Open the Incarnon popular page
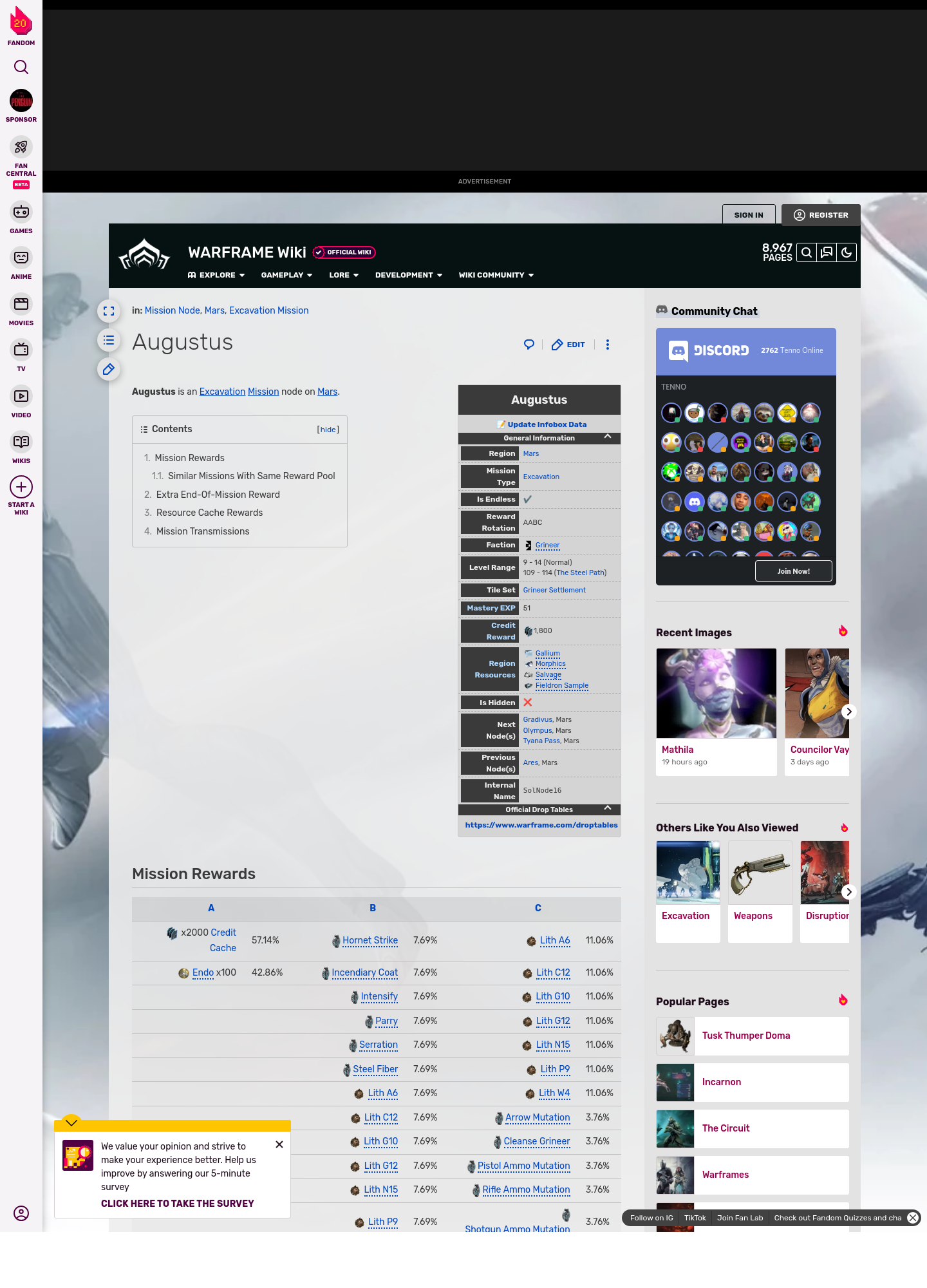The height and width of the screenshot is (1288, 927). 753,1082
